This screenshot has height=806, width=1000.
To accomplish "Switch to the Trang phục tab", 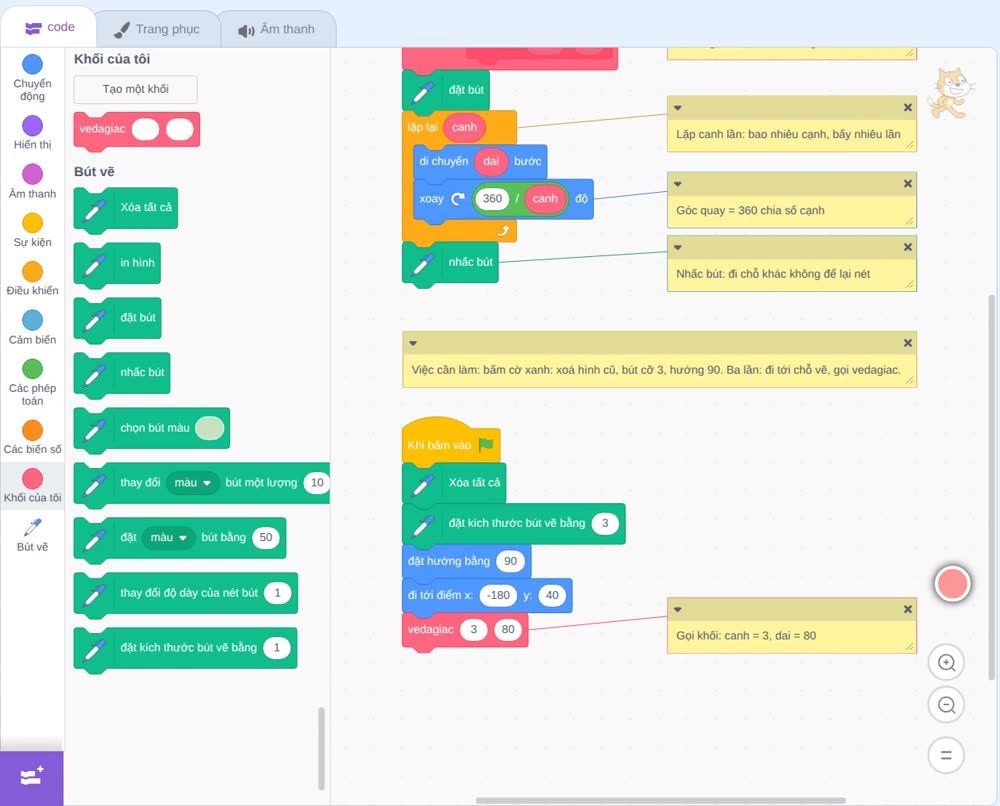I will pyautogui.click(x=157, y=29).
